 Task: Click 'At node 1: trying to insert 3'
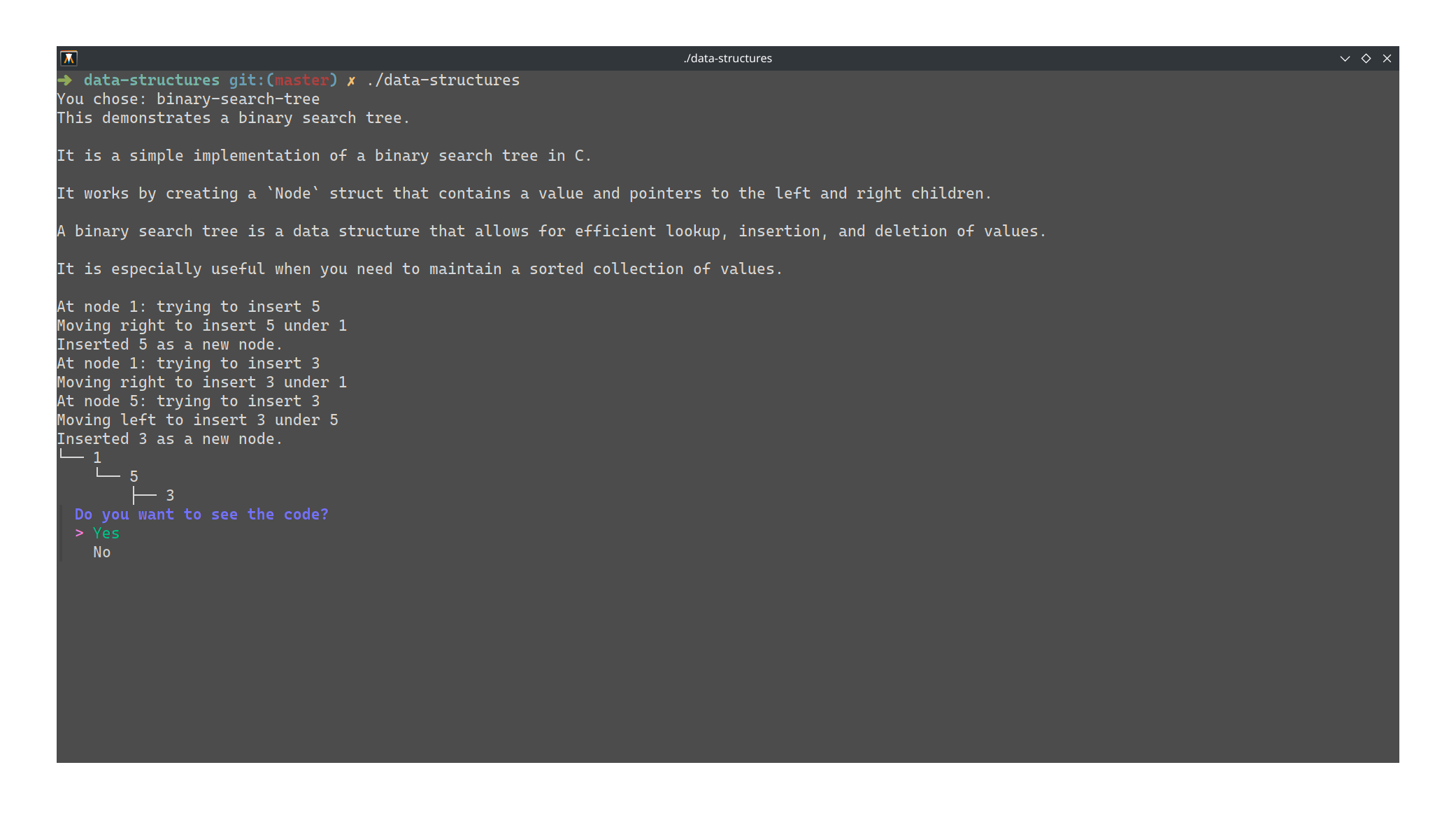coord(188,363)
